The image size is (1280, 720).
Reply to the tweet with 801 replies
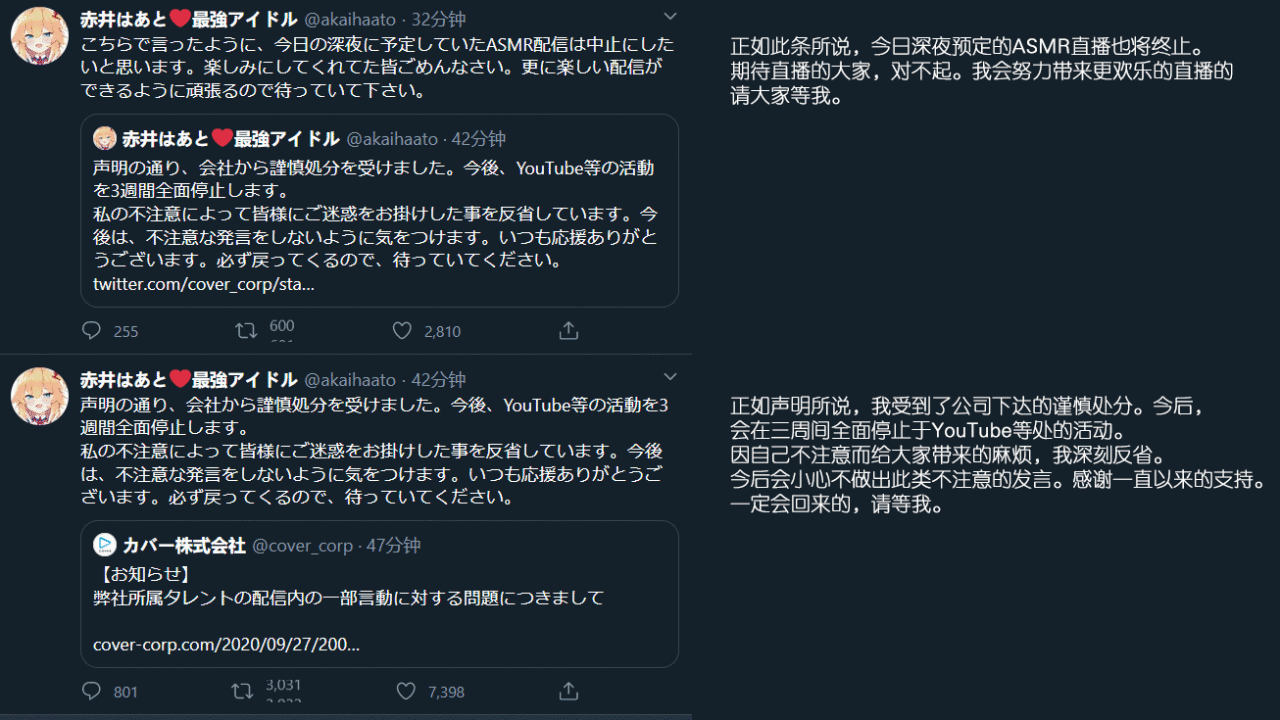click(92, 691)
